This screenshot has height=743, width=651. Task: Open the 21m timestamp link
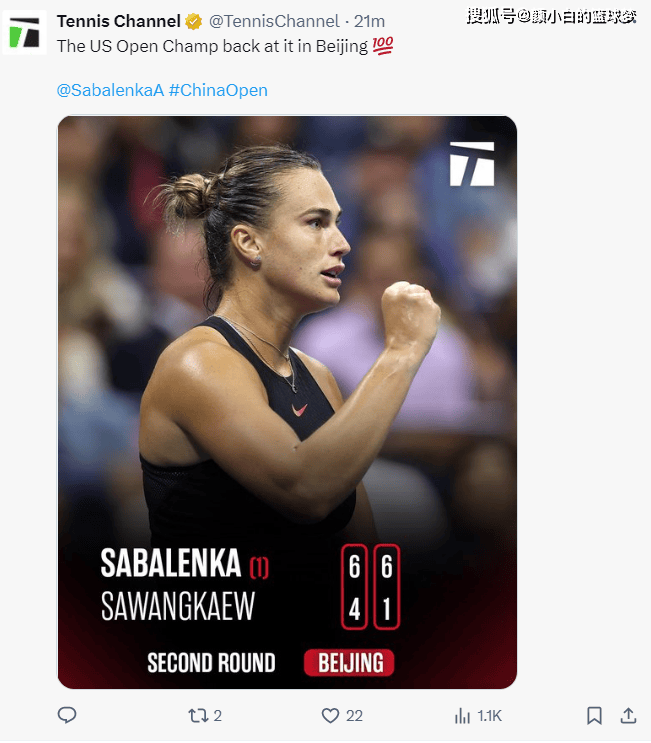pos(370,21)
